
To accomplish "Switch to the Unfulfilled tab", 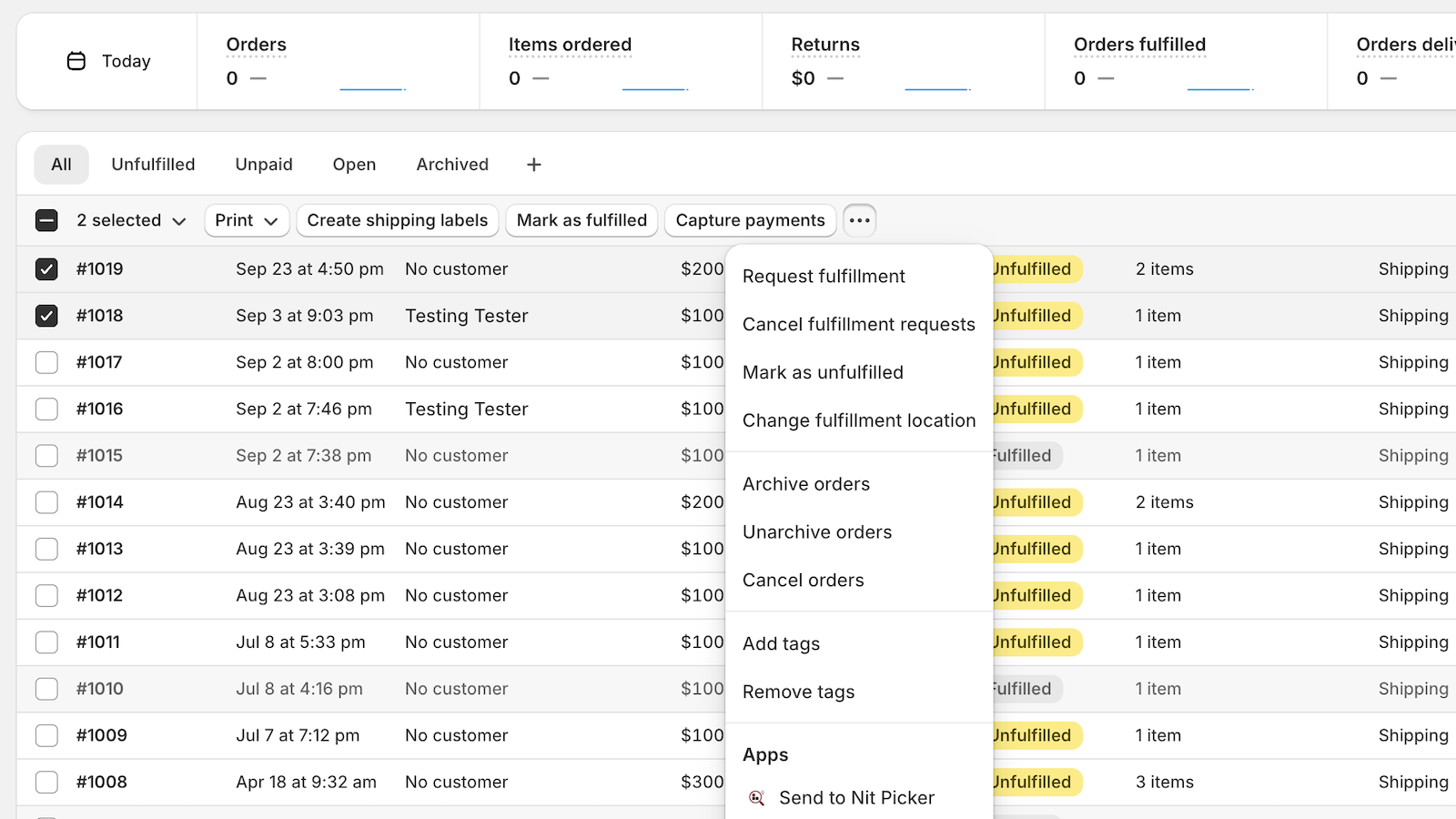I will (153, 165).
